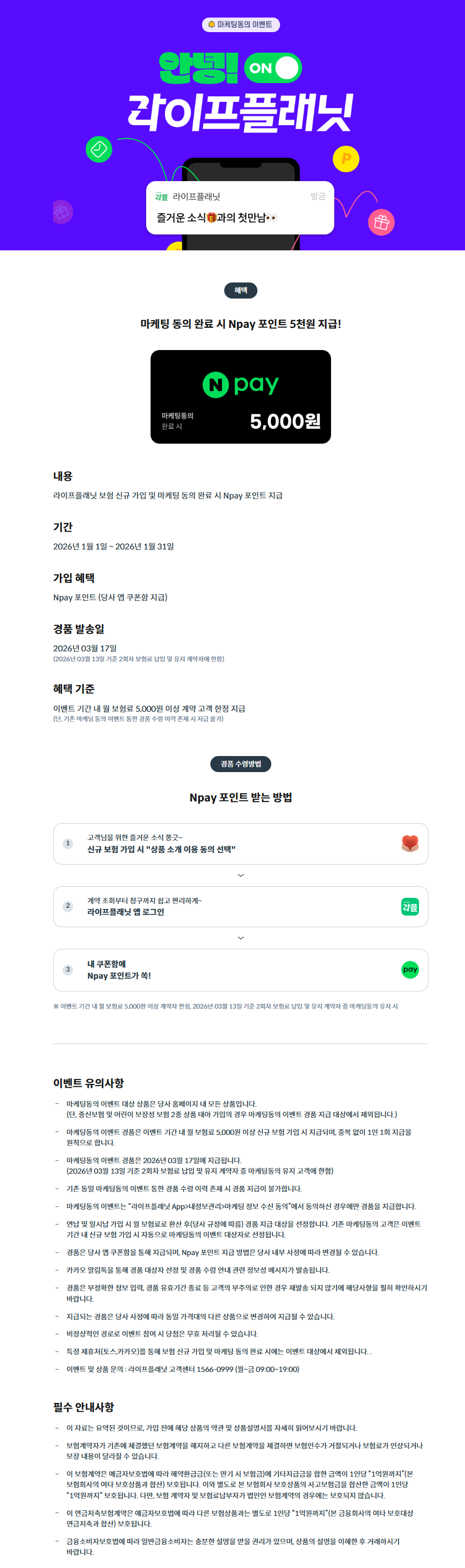Click the 혜택 pill label
This screenshot has height=1568, width=465.
coord(240,290)
